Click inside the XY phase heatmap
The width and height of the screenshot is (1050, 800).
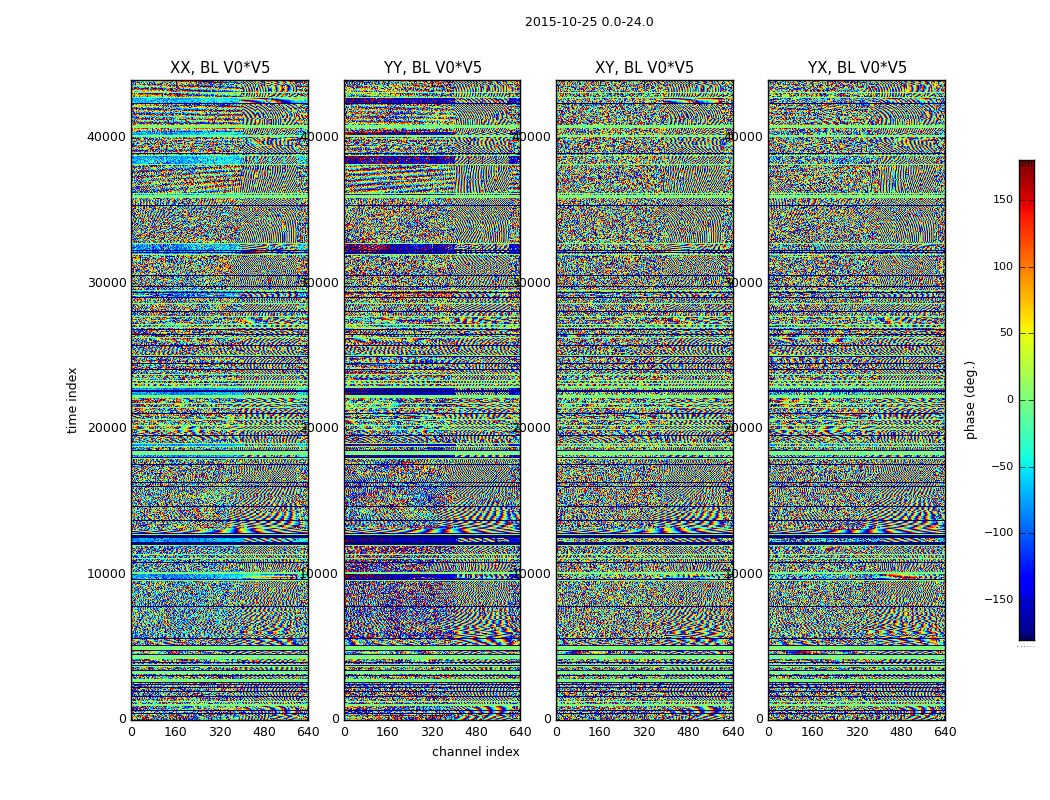click(x=645, y=400)
